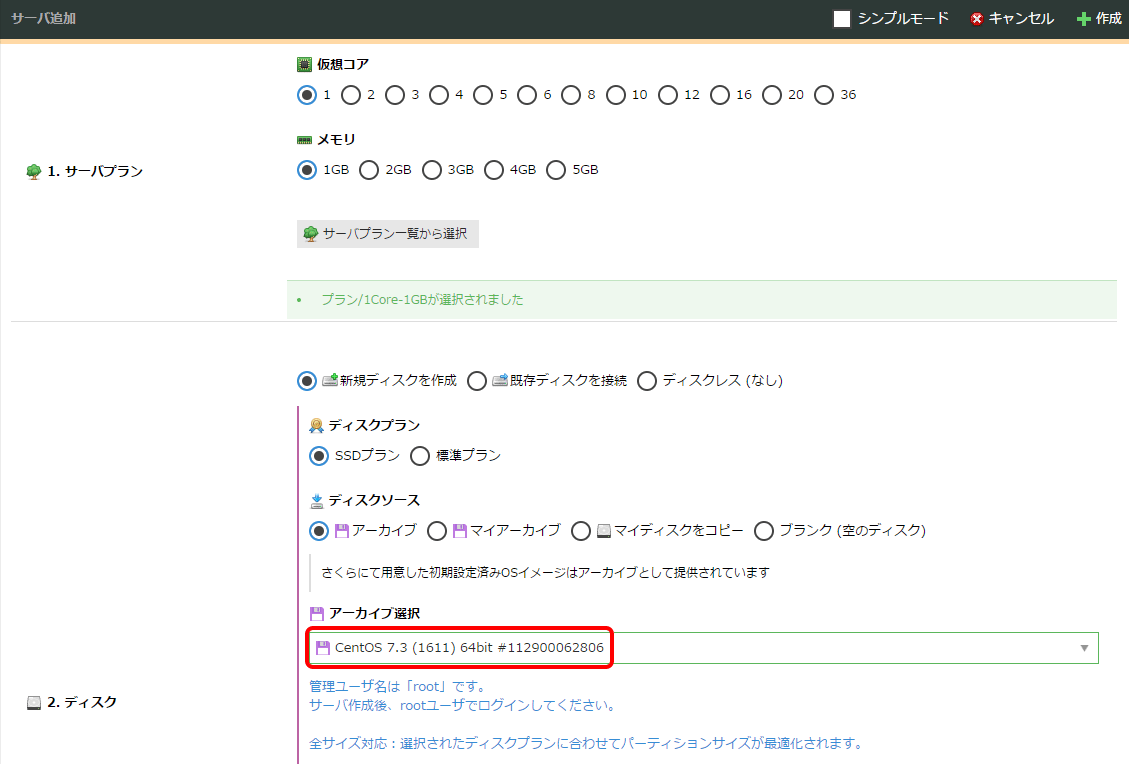This screenshot has width=1129, height=764.
Task: Click disk icon beside 新規ディスクを作成
Action: click(x=330, y=380)
